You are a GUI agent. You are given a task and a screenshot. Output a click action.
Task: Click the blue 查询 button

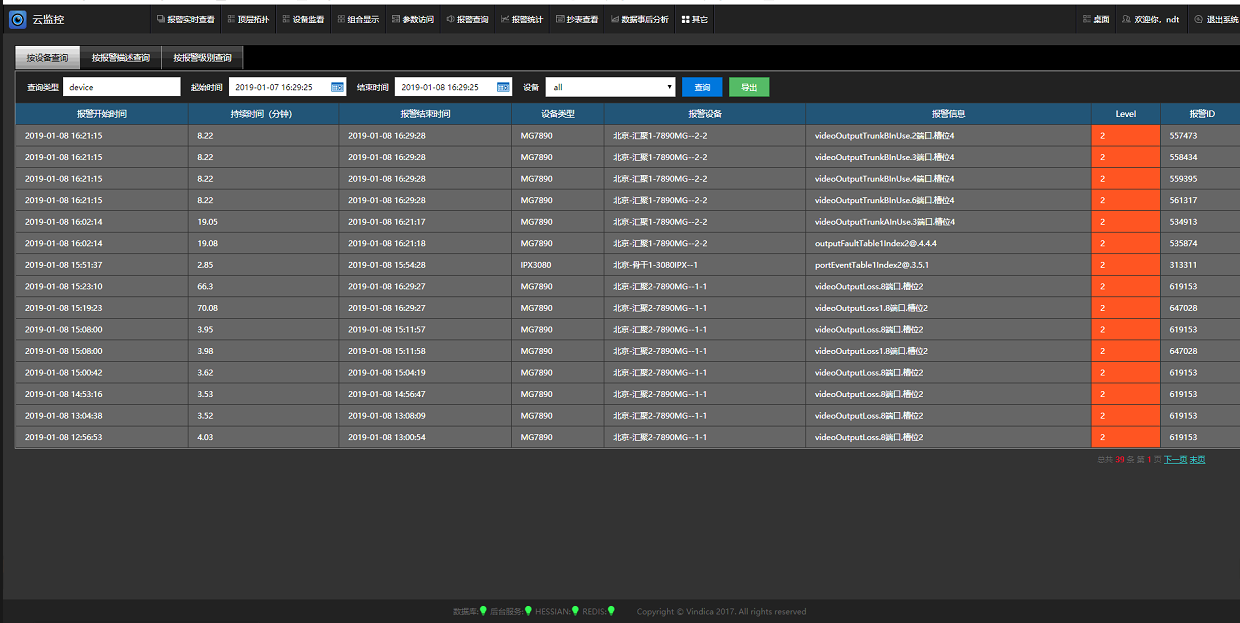click(701, 87)
